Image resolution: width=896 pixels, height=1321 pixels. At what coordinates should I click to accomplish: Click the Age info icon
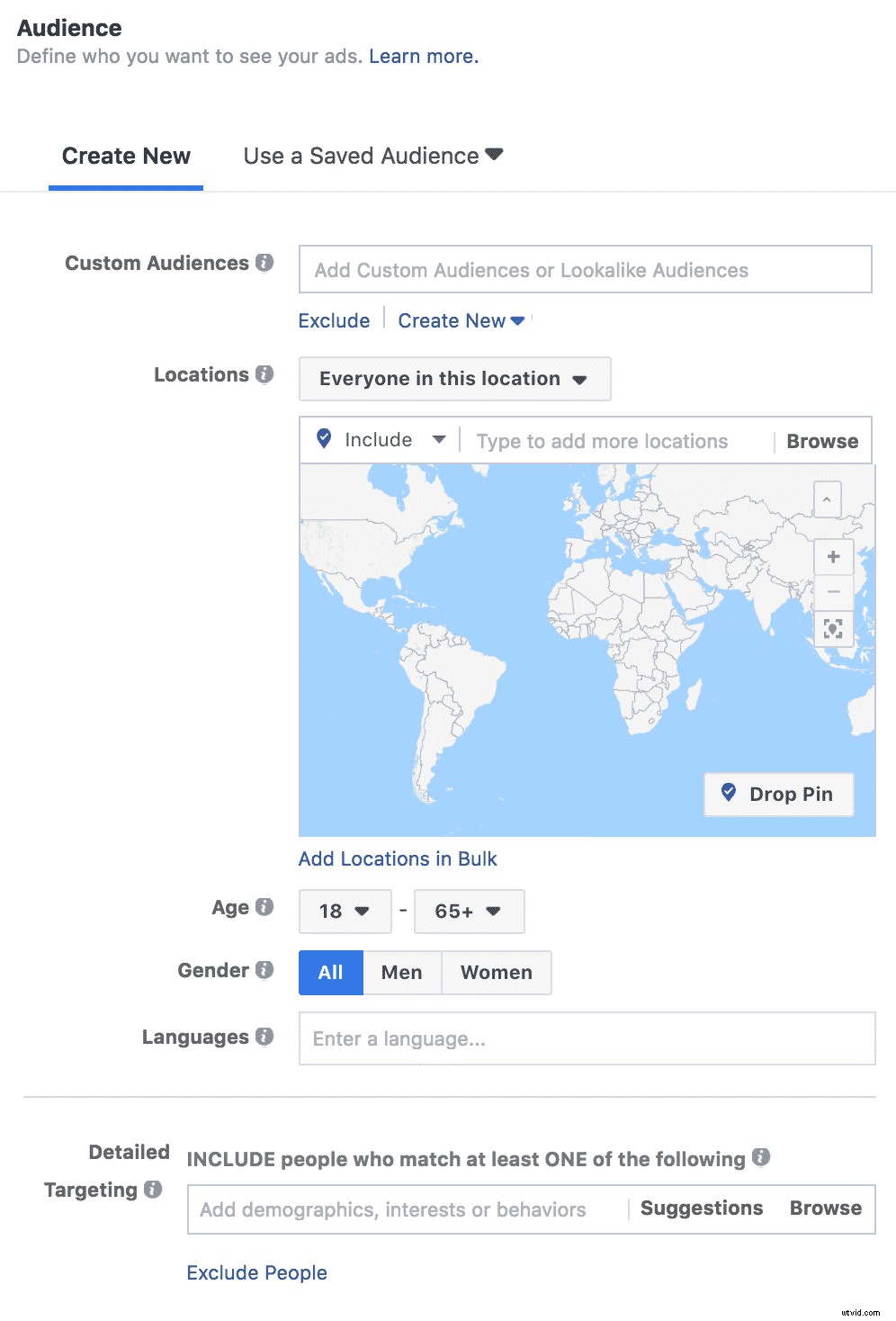point(265,907)
